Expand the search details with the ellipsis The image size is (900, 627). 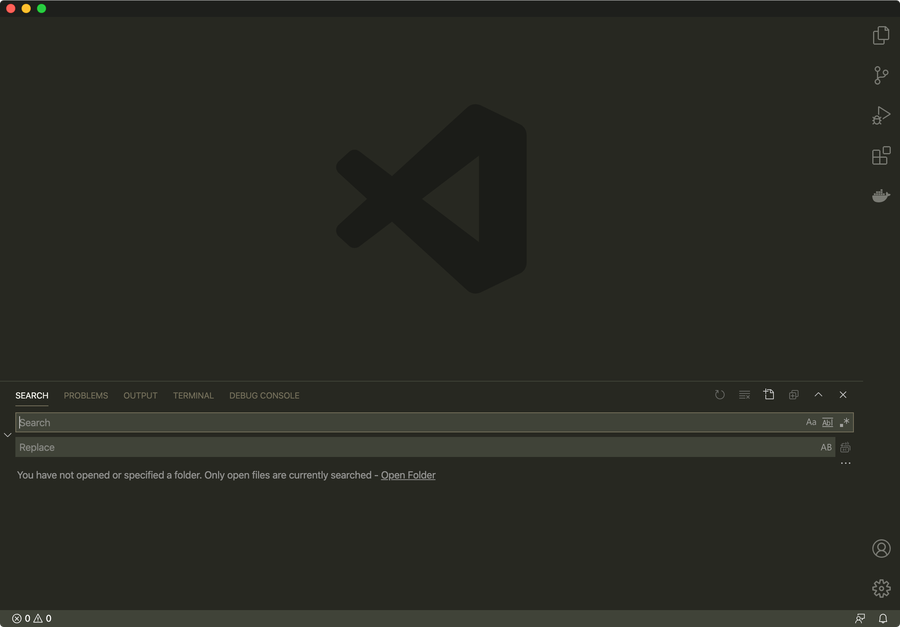coord(845,463)
